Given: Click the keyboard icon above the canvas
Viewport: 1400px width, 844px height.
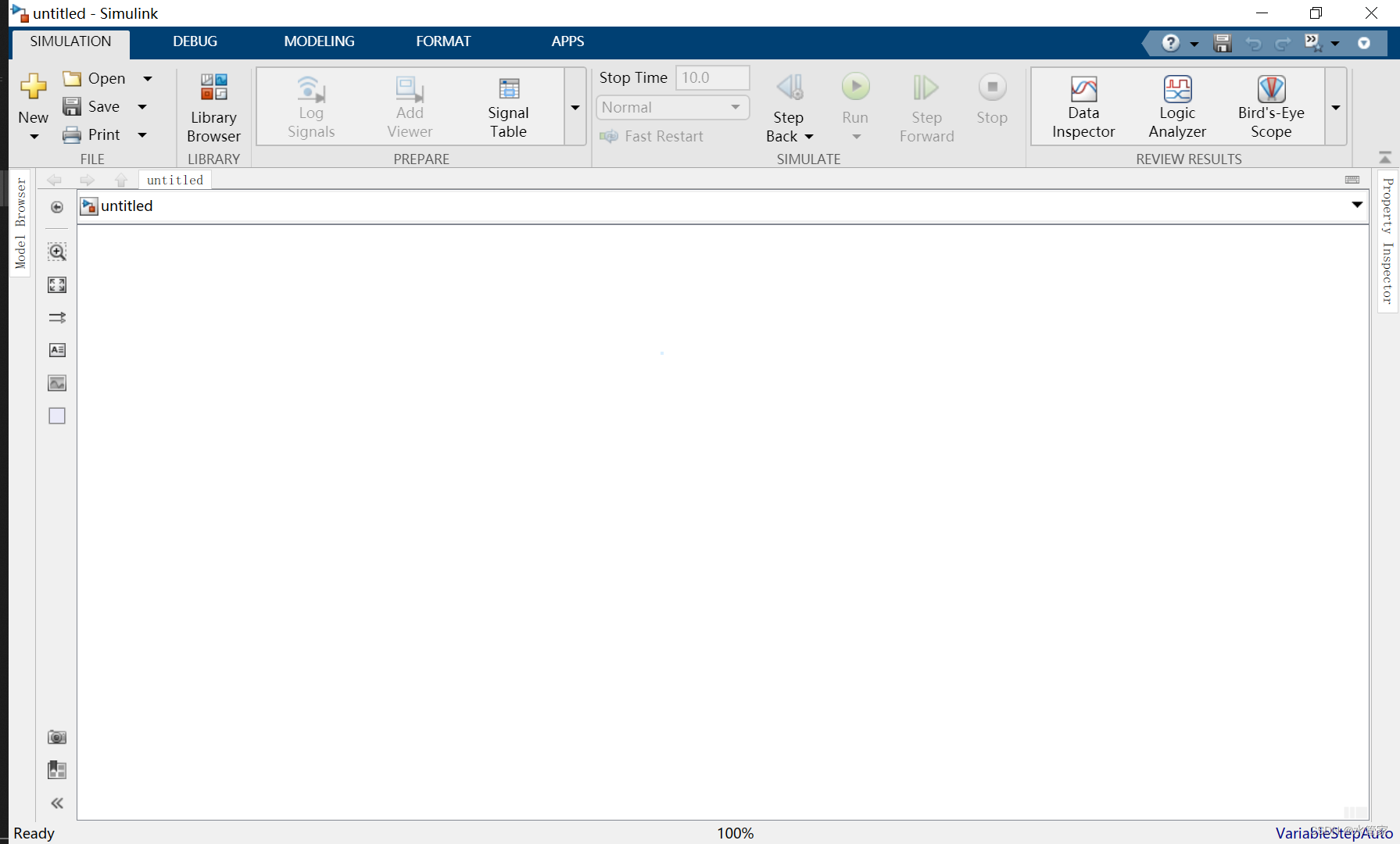Looking at the screenshot, I should click(x=1352, y=180).
